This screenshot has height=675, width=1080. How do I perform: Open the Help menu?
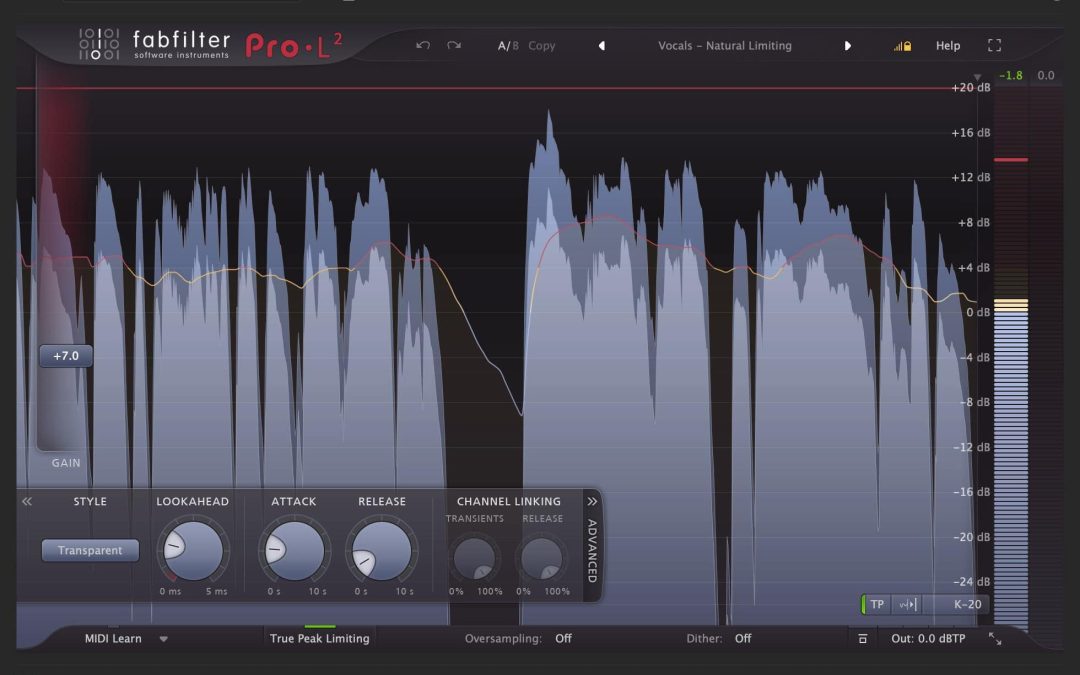pyautogui.click(x=947, y=46)
